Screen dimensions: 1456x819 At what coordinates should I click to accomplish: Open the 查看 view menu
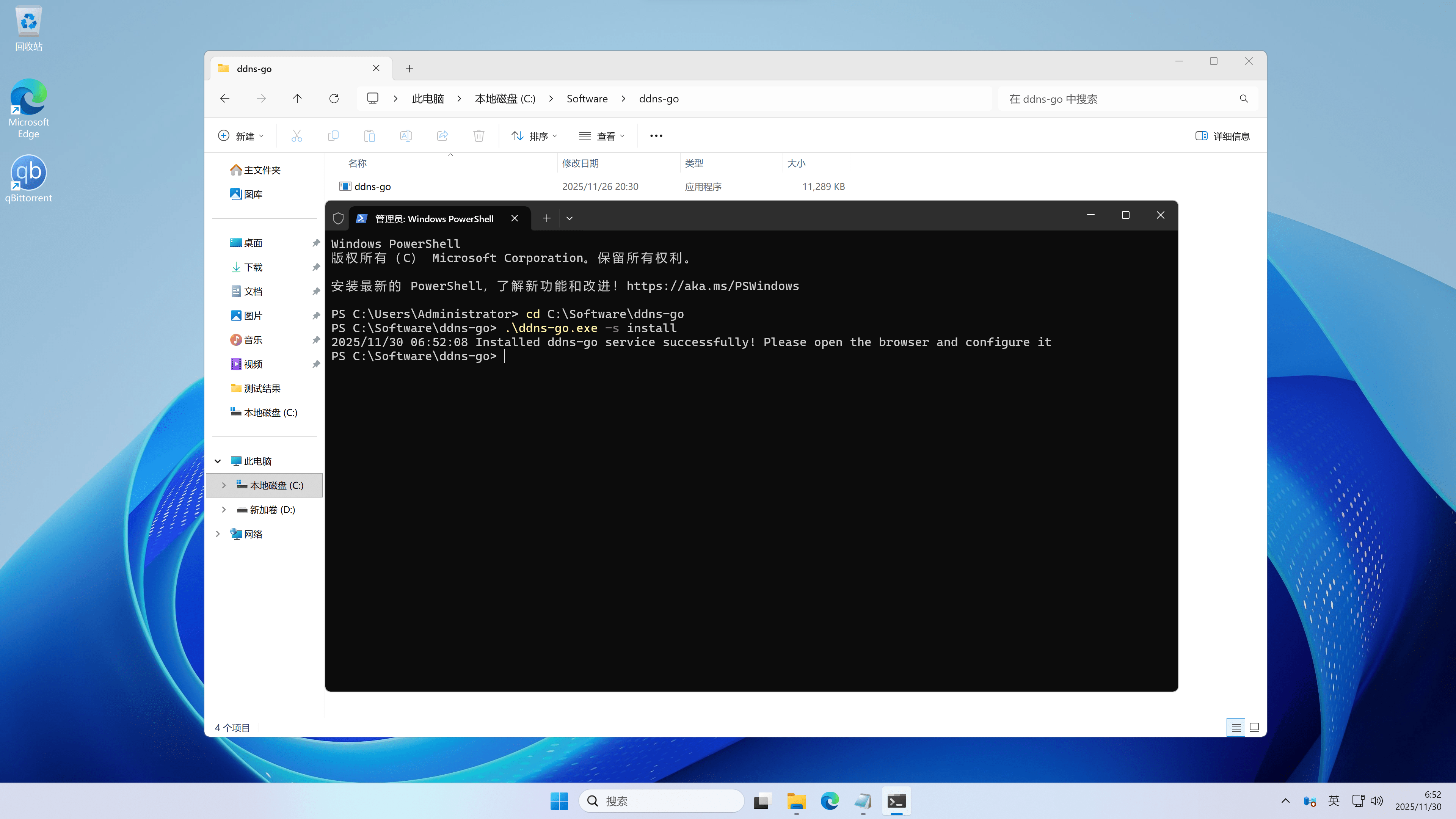pyautogui.click(x=601, y=136)
